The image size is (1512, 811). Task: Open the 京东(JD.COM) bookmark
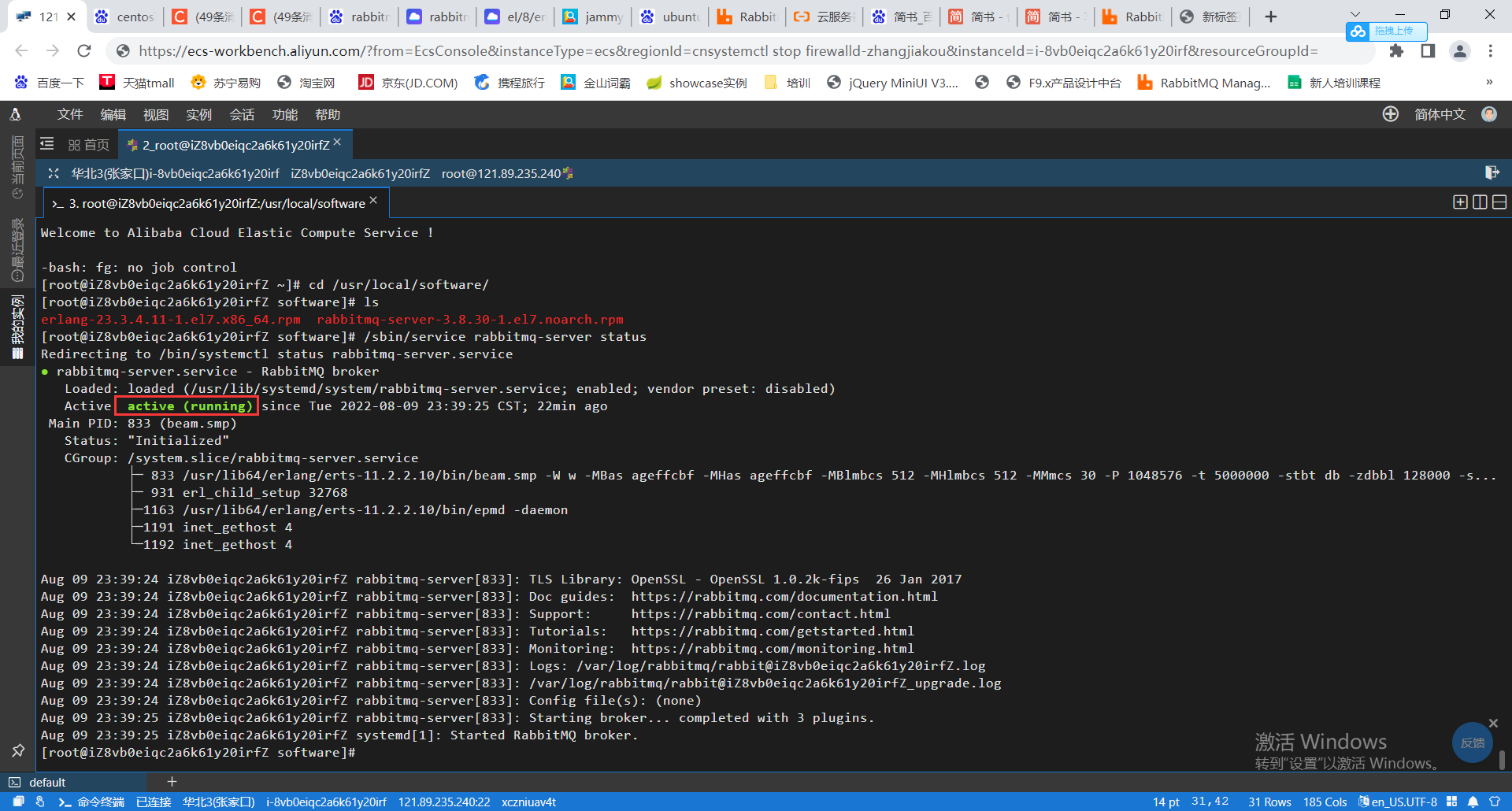(x=408, y=83)
